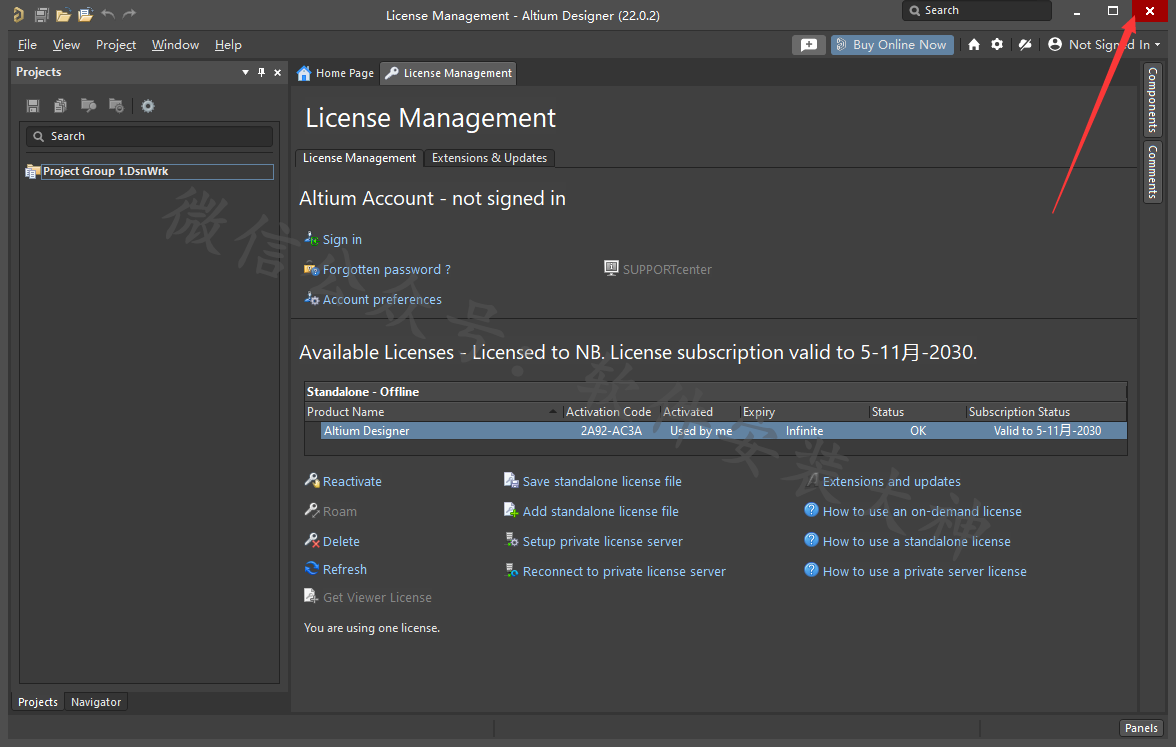This screenshot has height=747, width=1176.
Task: Select the License Management document tab
Action: pos(448,73)
